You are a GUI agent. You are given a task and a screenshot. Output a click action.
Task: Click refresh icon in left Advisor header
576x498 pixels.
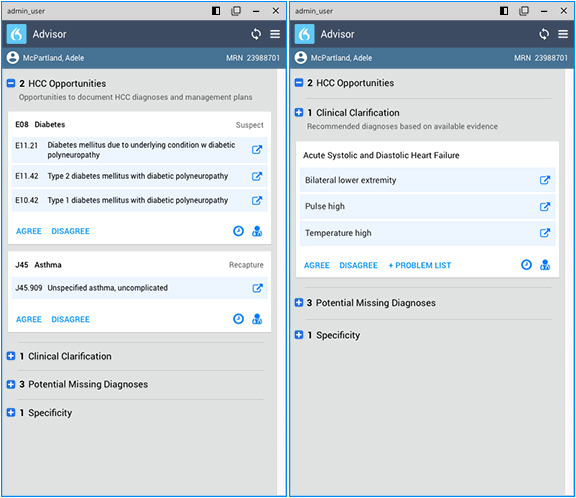click(x=256, y=34)
